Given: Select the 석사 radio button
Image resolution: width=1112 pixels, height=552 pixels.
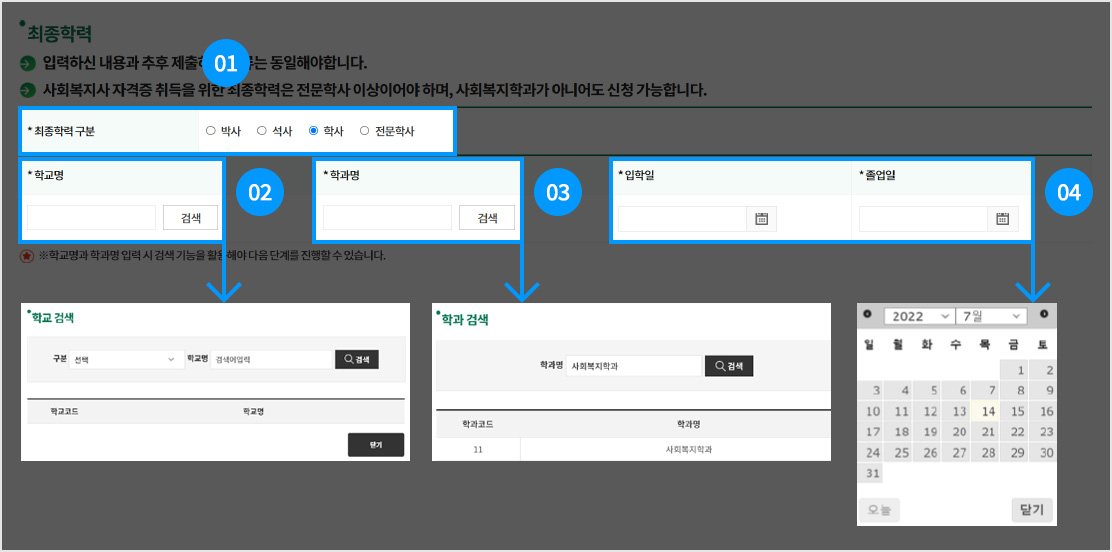Looking at the screenshot, I should pos(262,131).
